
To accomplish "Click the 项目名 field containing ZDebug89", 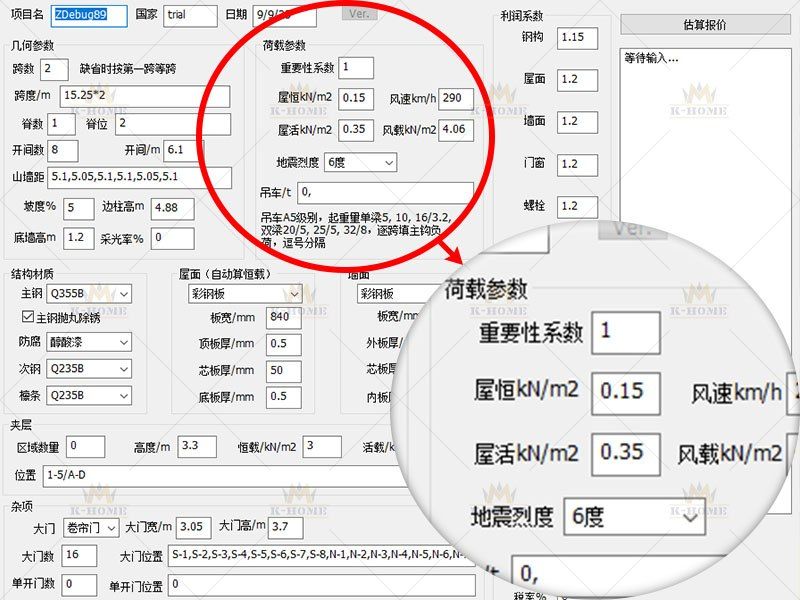I will click(x=89, y=15).
